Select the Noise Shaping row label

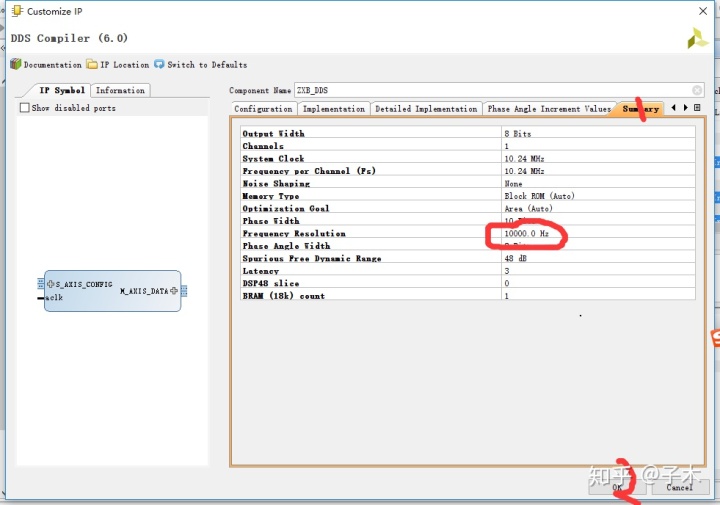click(x=276, y=184)
